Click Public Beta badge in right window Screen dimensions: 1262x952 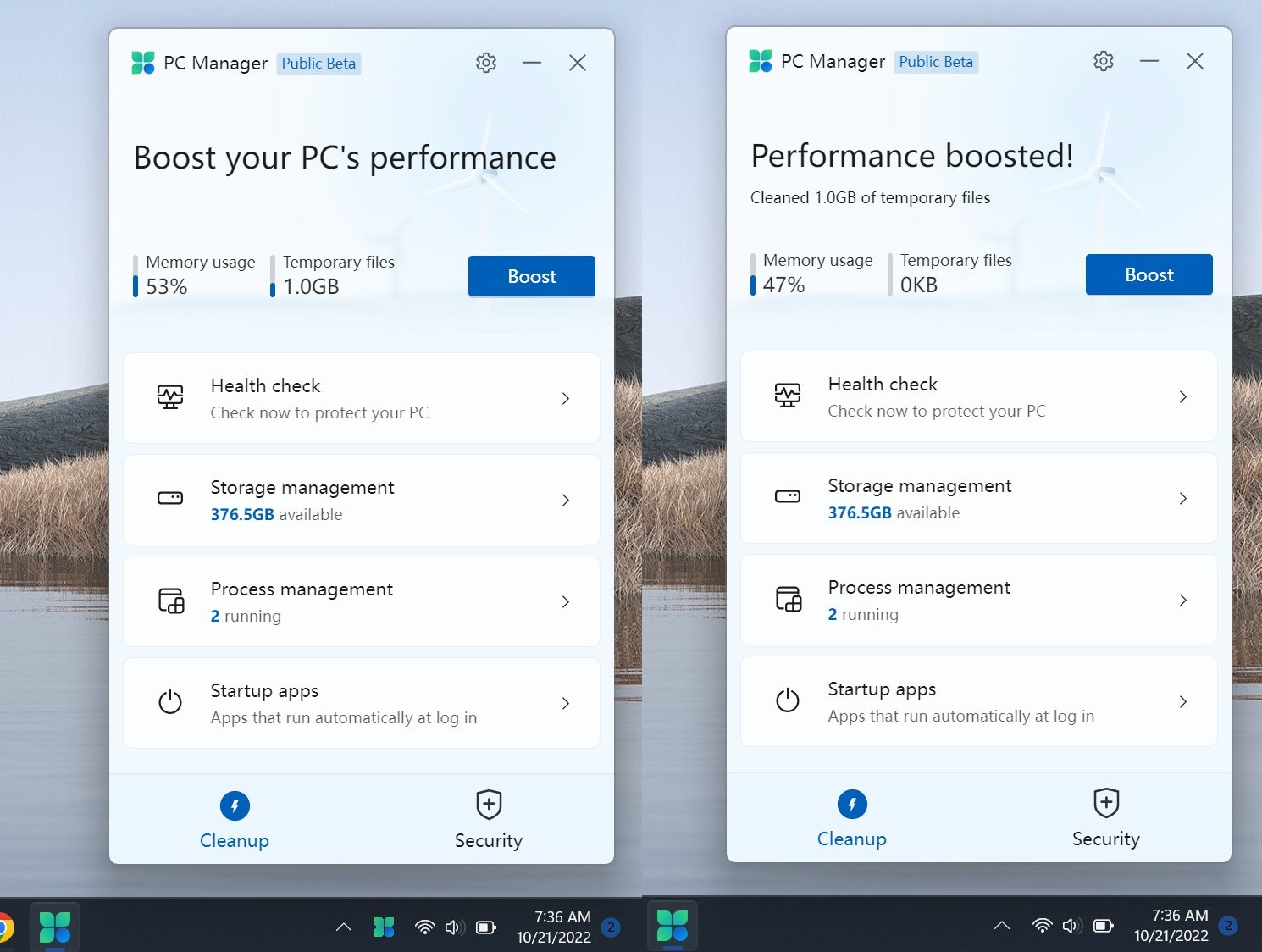pyautogui.click(x=936, y=62)
